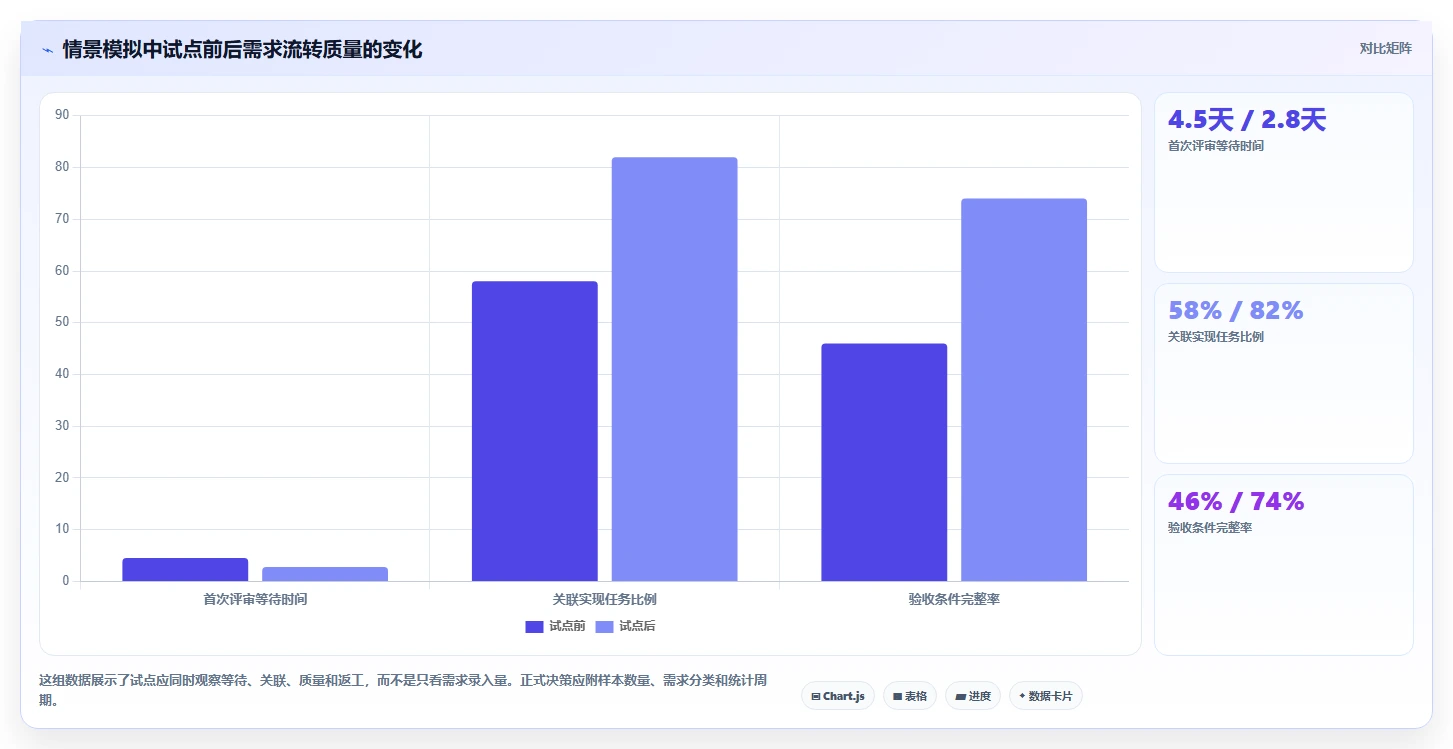Image resolution: width=1453 pixels, height=749 pixels.
Task: Click 试点后 bar for 关联实现任务比例
Action: pyautogui.click(x=675, y=369)
